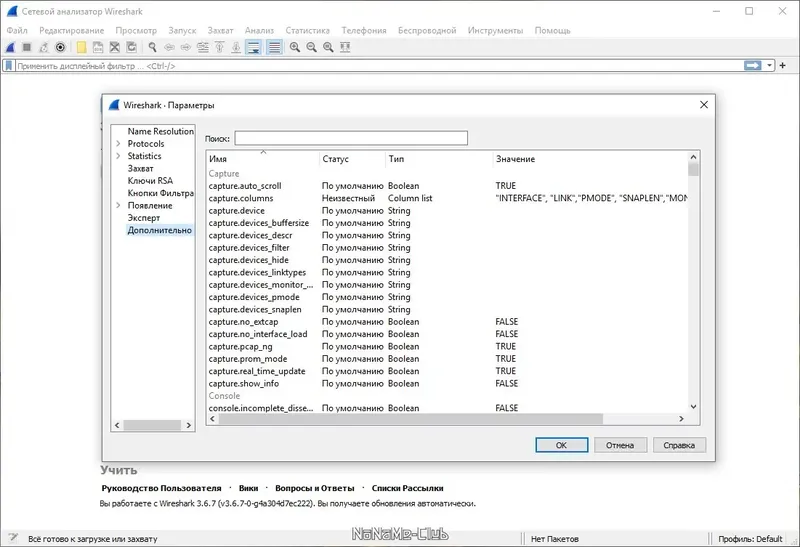800x547 pixels.
Task: Zoom in on main window text
Action: [x=295, y=47]
